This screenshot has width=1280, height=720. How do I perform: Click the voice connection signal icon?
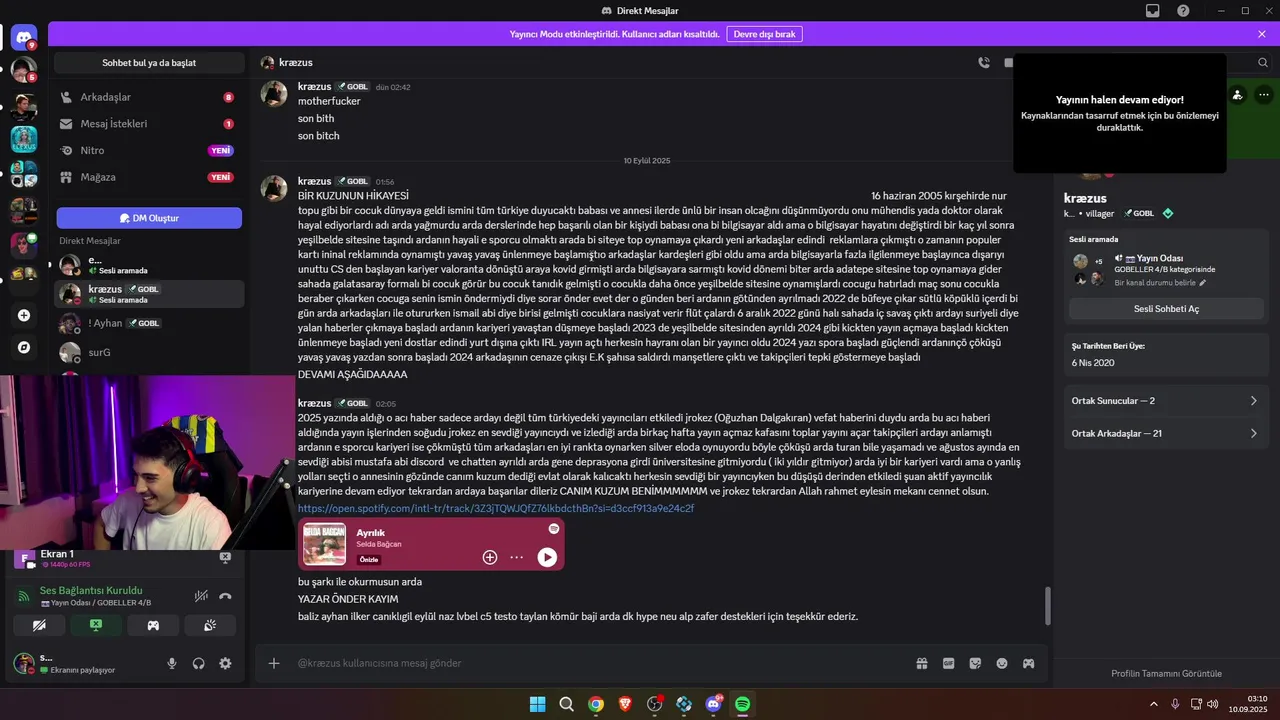point(25,596)
